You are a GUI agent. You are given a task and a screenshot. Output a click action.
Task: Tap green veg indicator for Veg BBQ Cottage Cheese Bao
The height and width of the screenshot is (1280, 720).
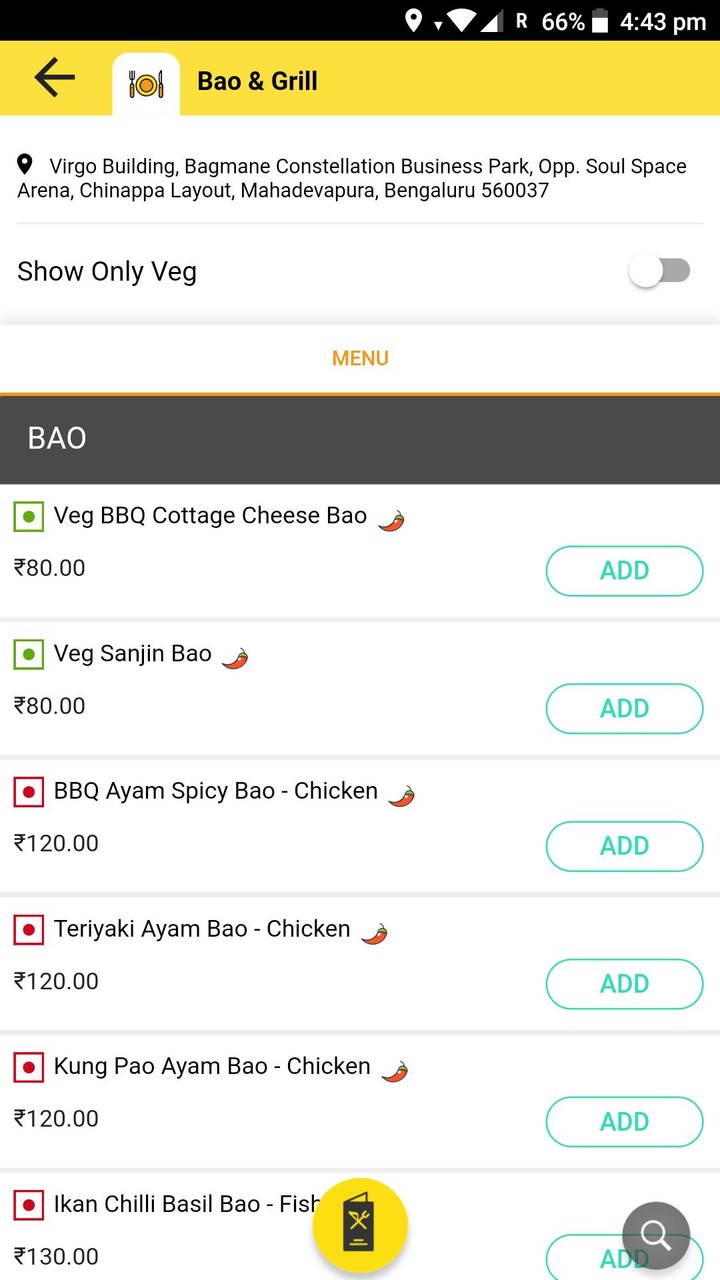coord(28,517)
